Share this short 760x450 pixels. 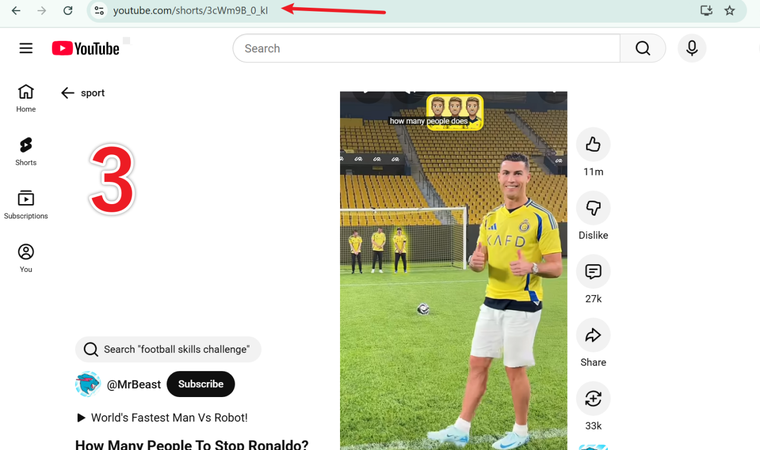(593, 335)
